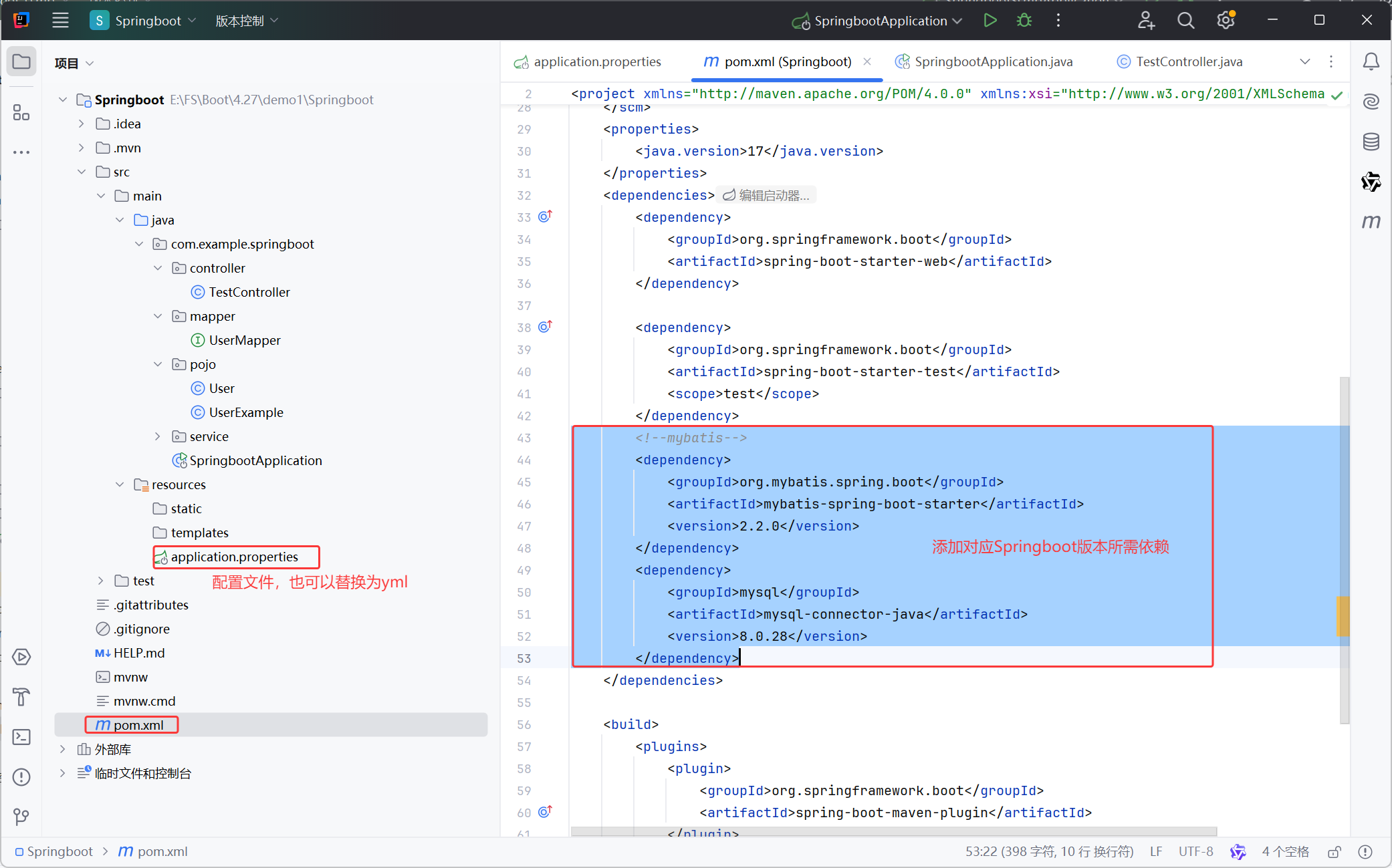Click the 编辑启动器 button
The height and width of the screenshot is (868, 1392).
coord(767,195)
